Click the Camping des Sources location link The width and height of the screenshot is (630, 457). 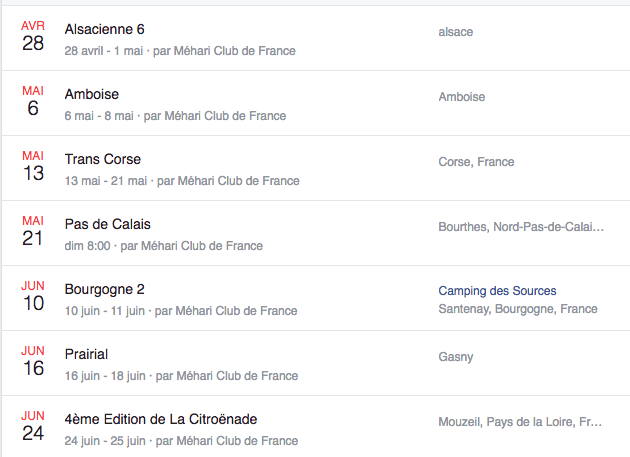497,291
